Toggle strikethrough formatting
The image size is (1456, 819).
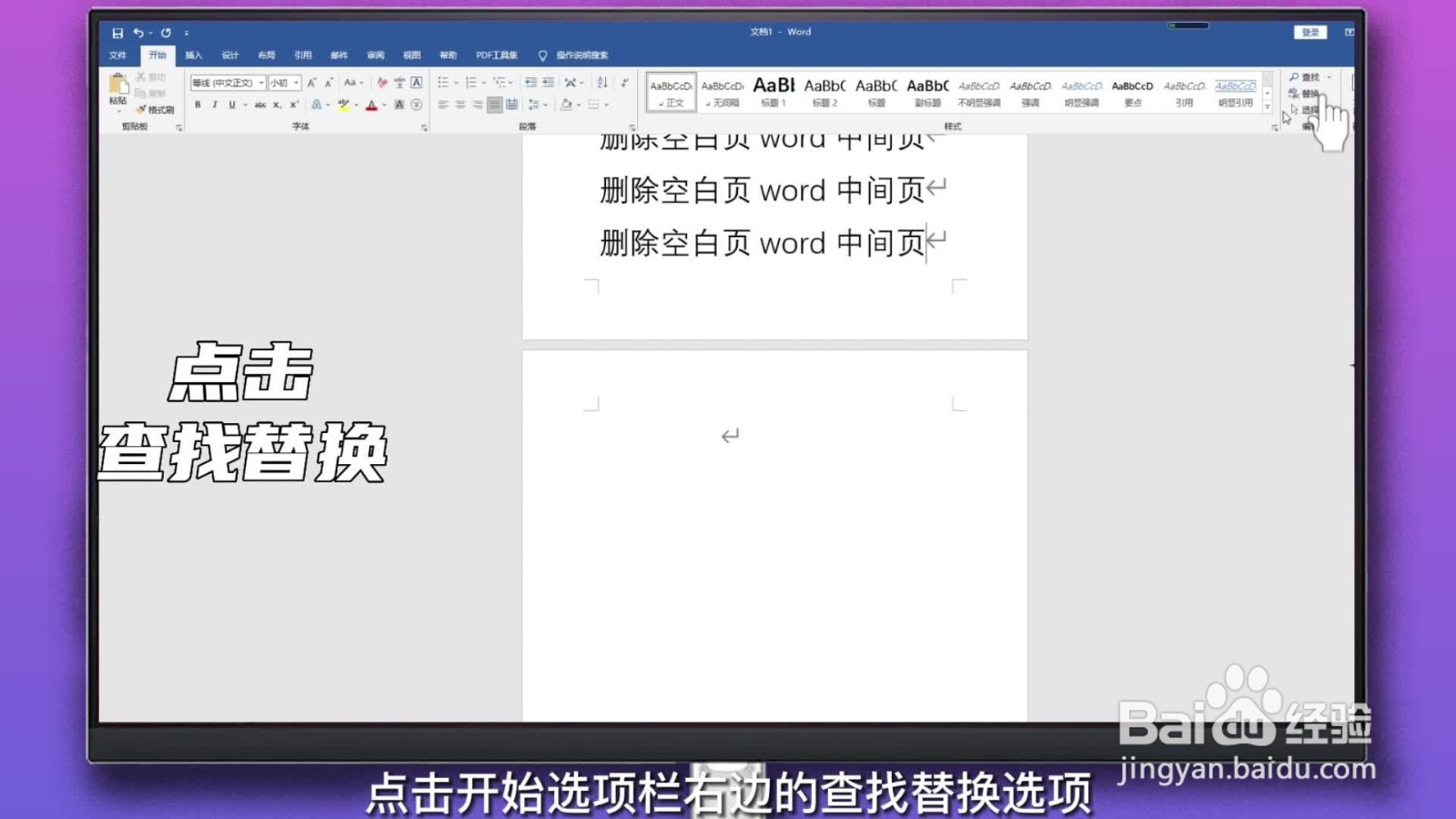point(261,106)
